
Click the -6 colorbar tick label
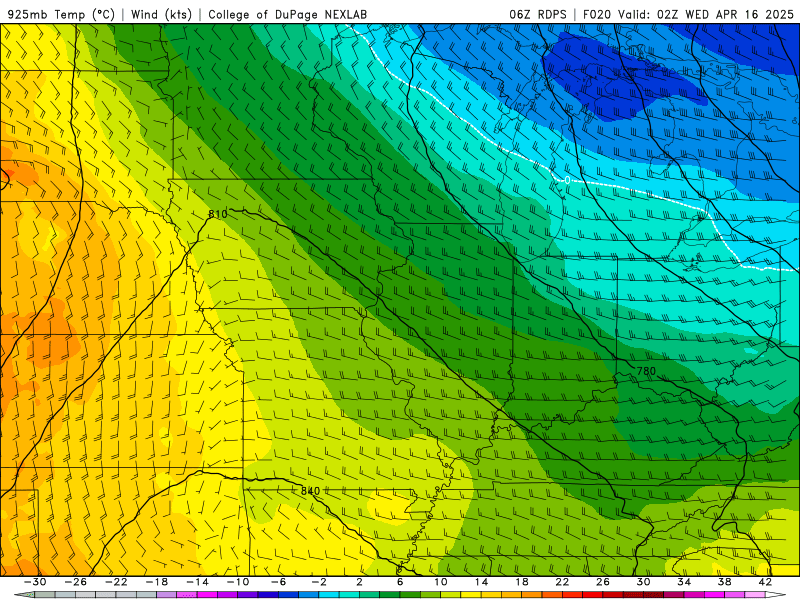[x=279, y=582]
